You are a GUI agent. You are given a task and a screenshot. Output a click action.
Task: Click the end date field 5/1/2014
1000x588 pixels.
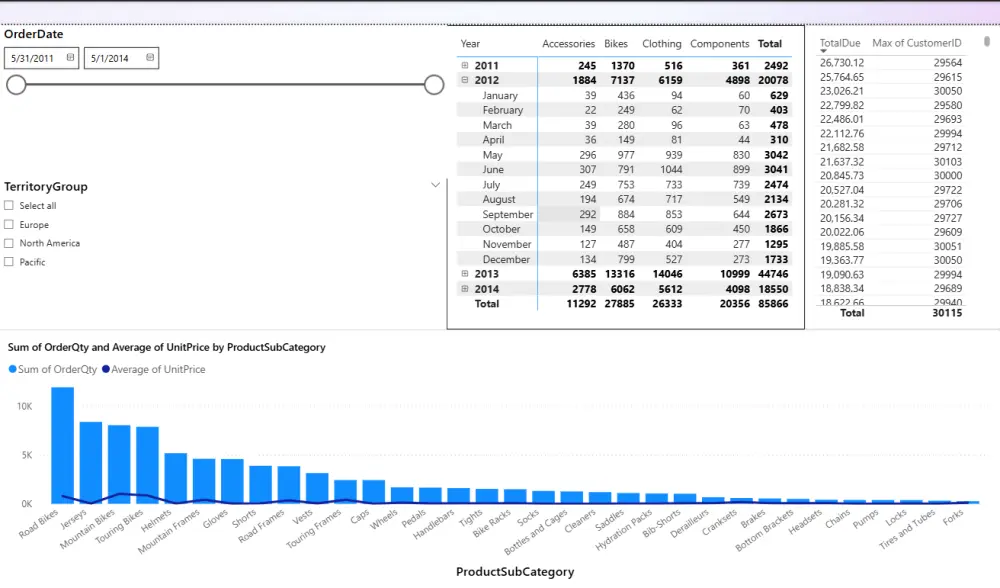pos(121,58)
